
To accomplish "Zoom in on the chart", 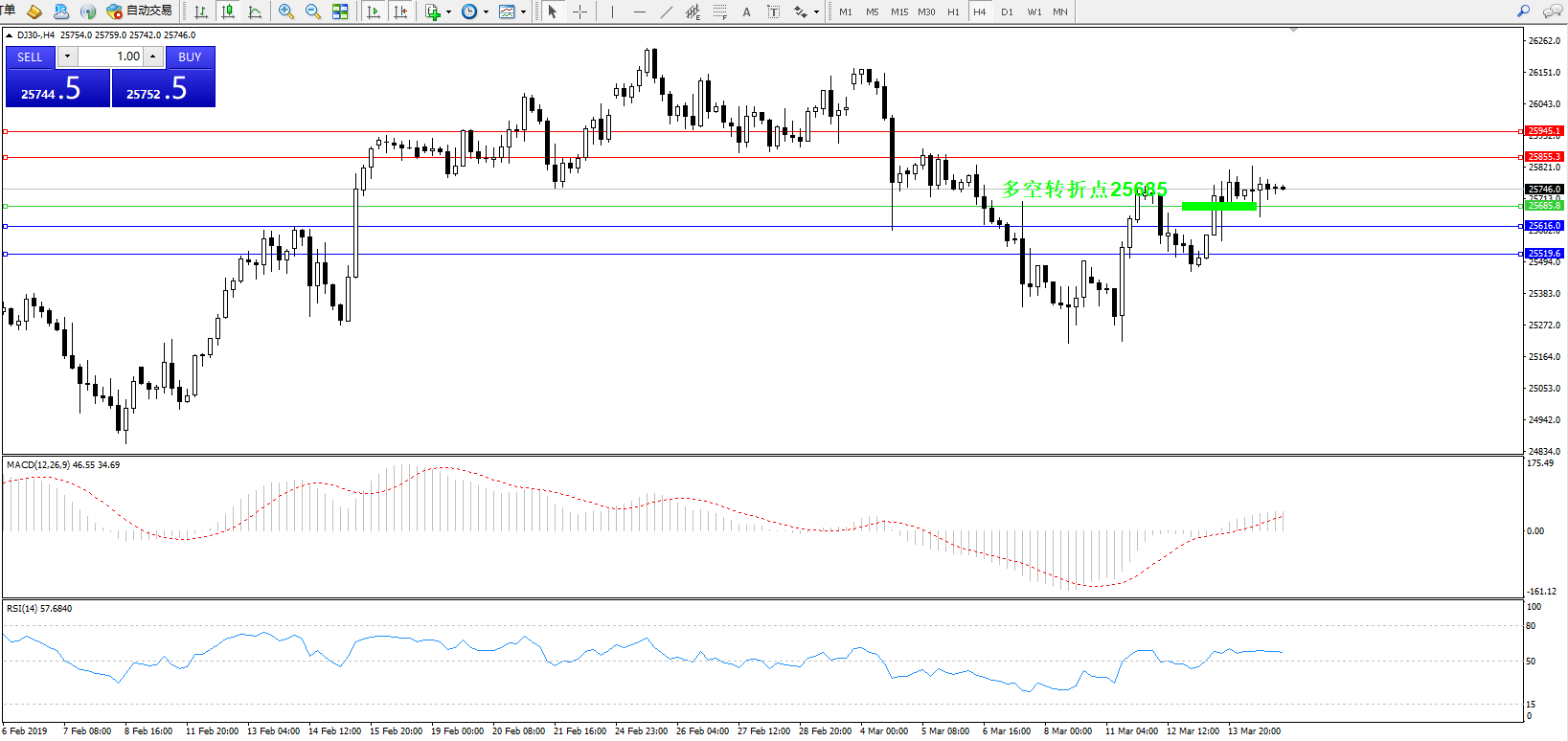I will point(285,11).
